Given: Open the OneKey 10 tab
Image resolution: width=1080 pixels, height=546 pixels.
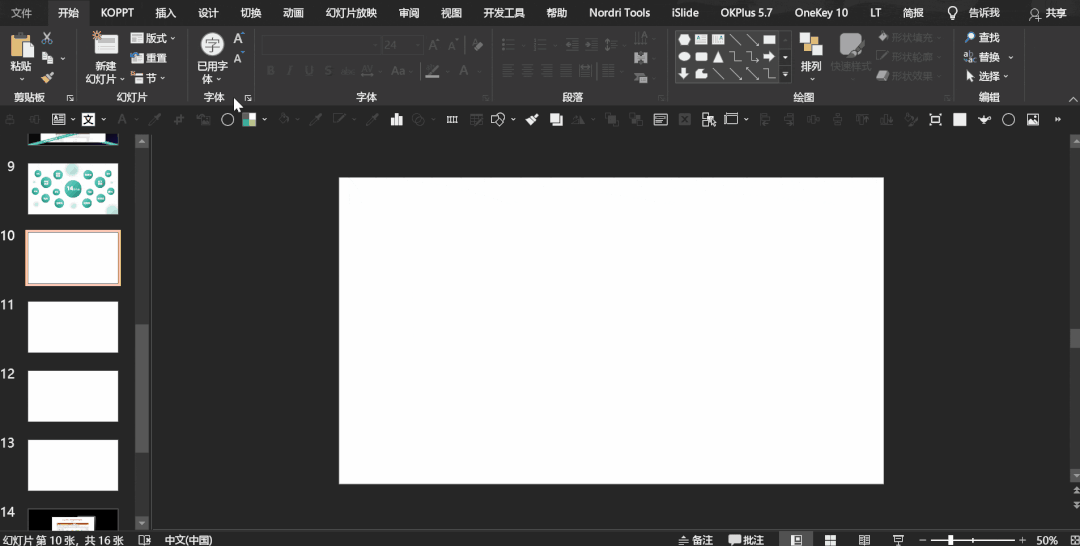Looking at the screenshot, I should click(821, 13).
